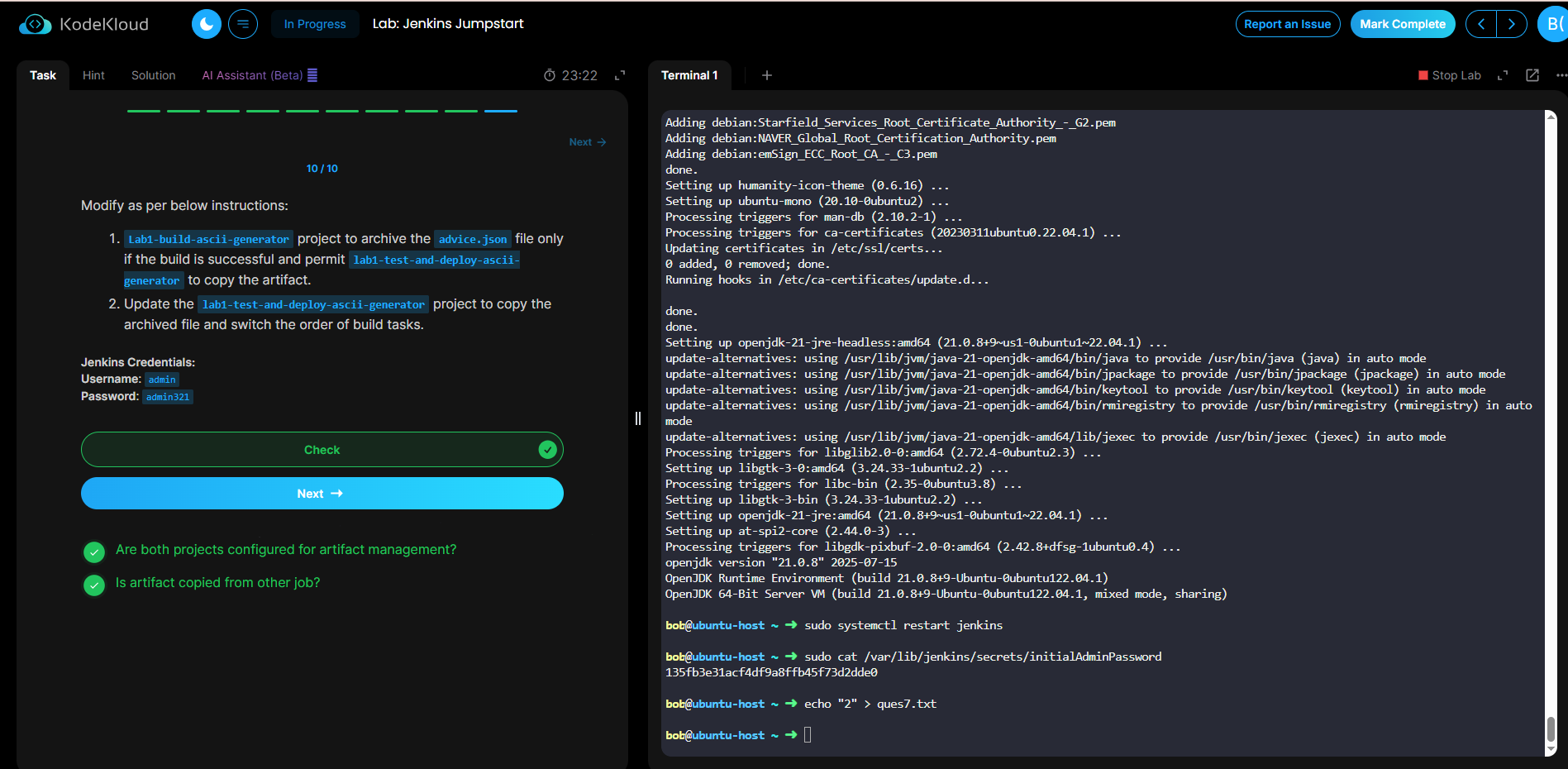The height and width of the screenshot is (769, 1568).
Task: Open terminal more options menu
Action: pos(1561,75)
